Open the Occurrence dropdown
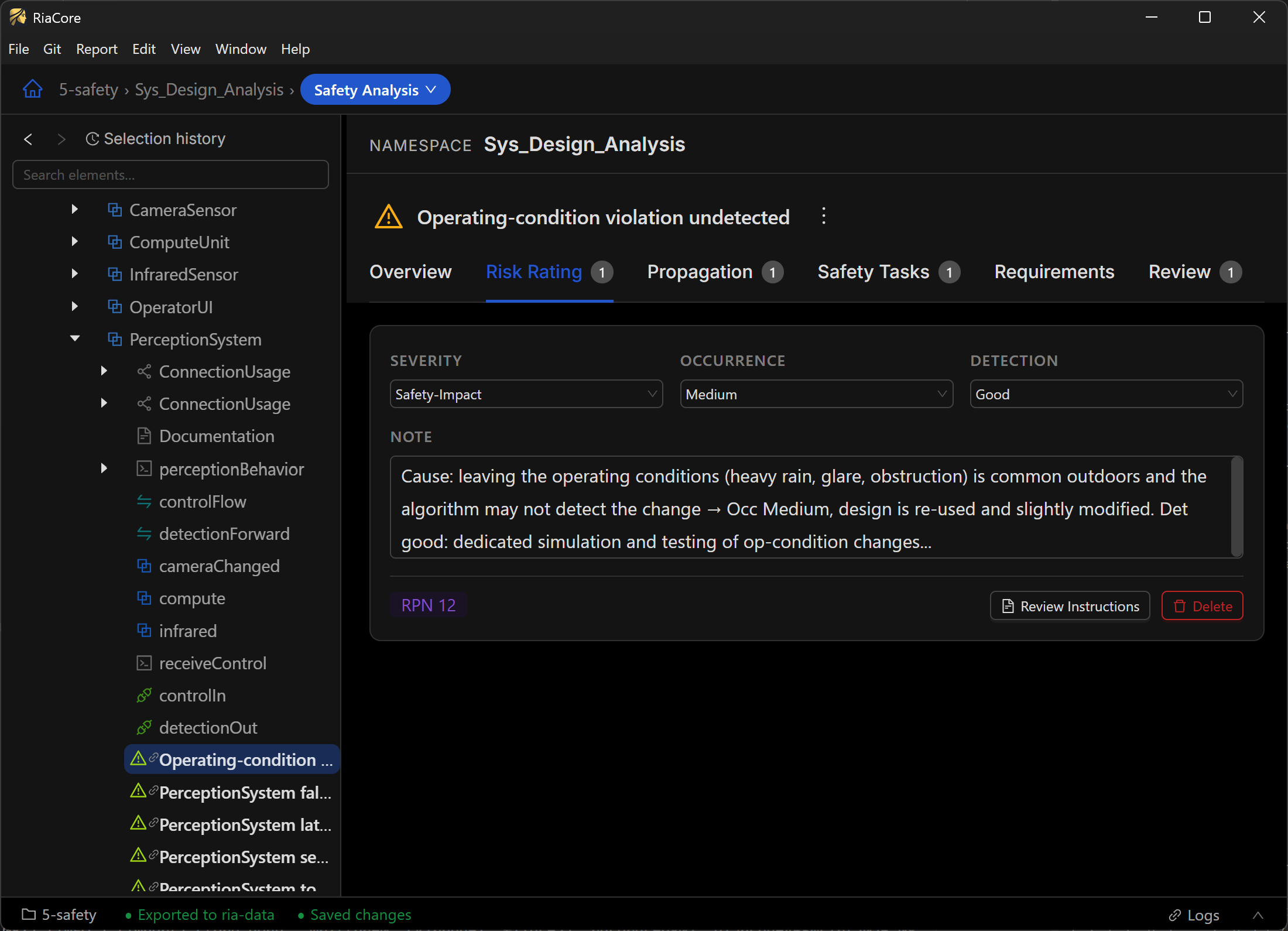 coord(817,394)
